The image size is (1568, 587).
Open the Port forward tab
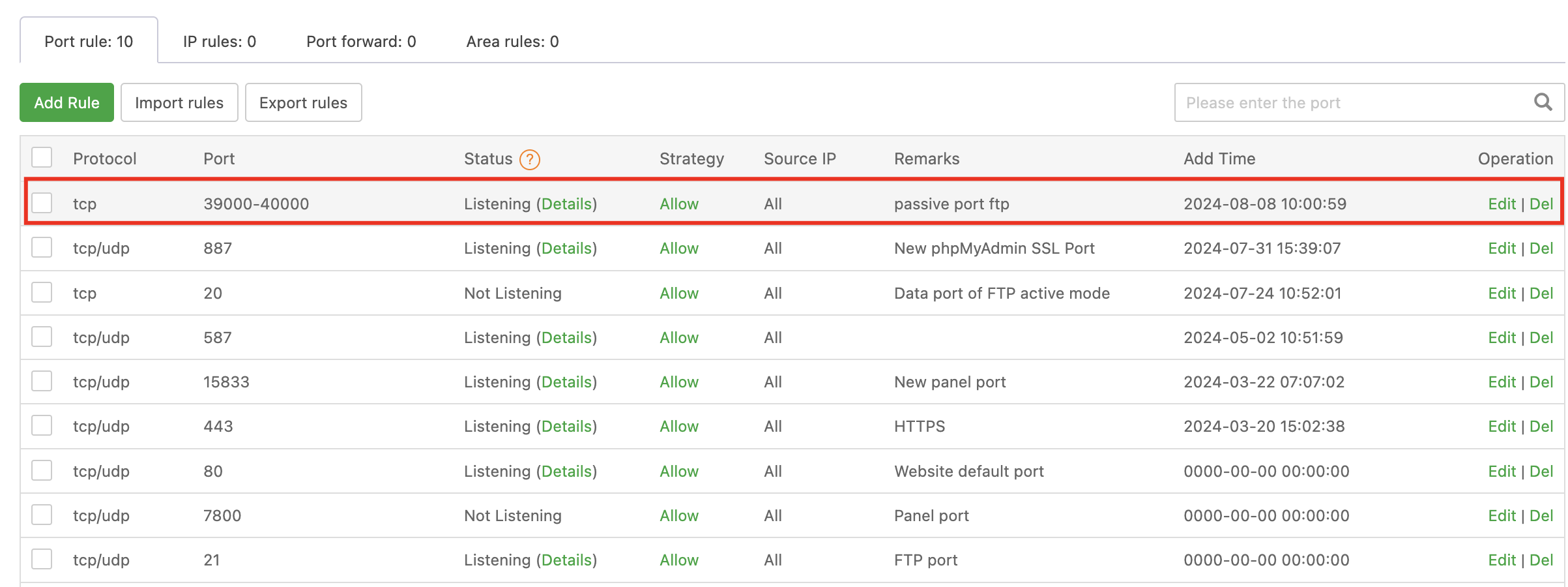point(361,42)
